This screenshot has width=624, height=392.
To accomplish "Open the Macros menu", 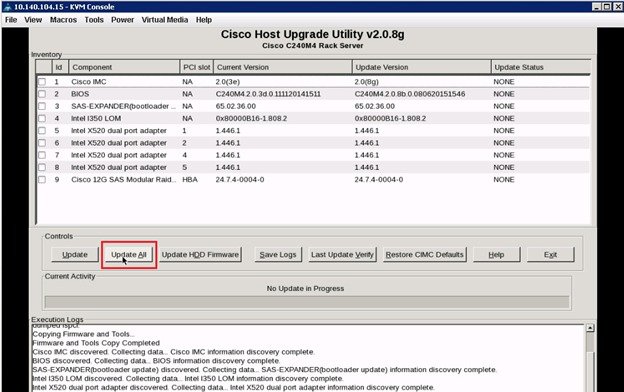I will (x=63, y=20).
